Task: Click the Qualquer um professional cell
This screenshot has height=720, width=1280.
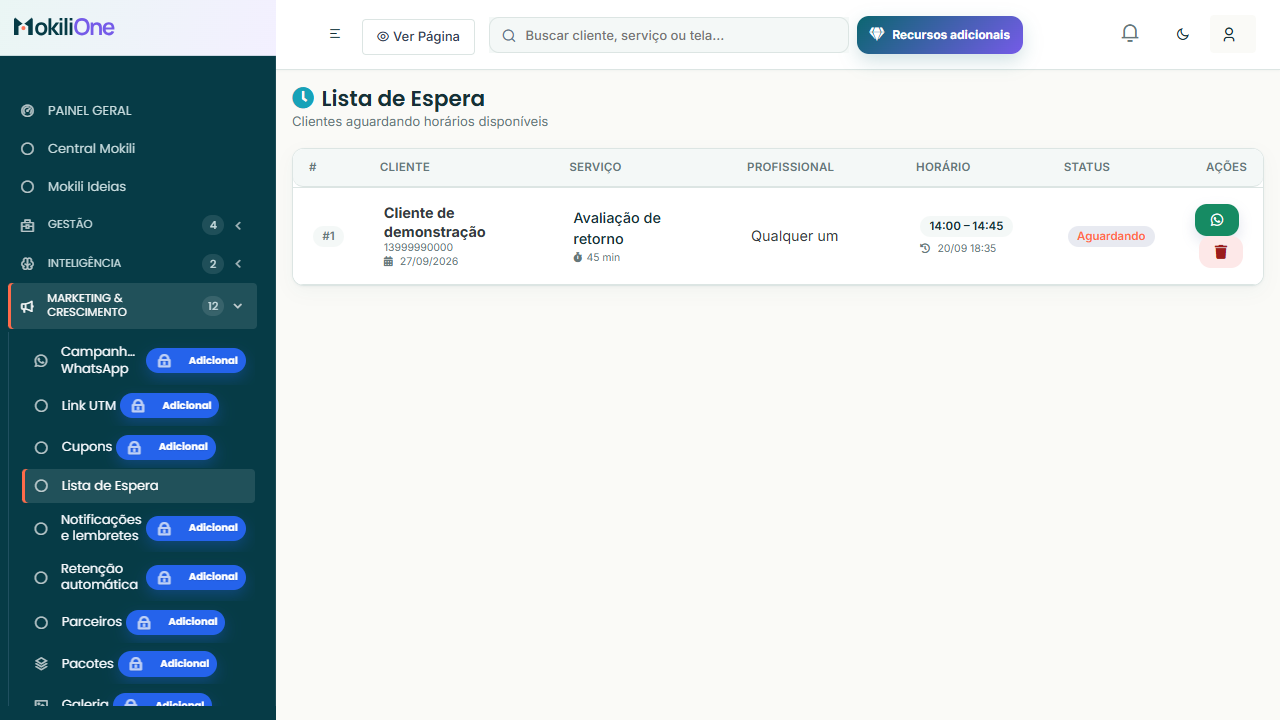Action: pos(795,236)
